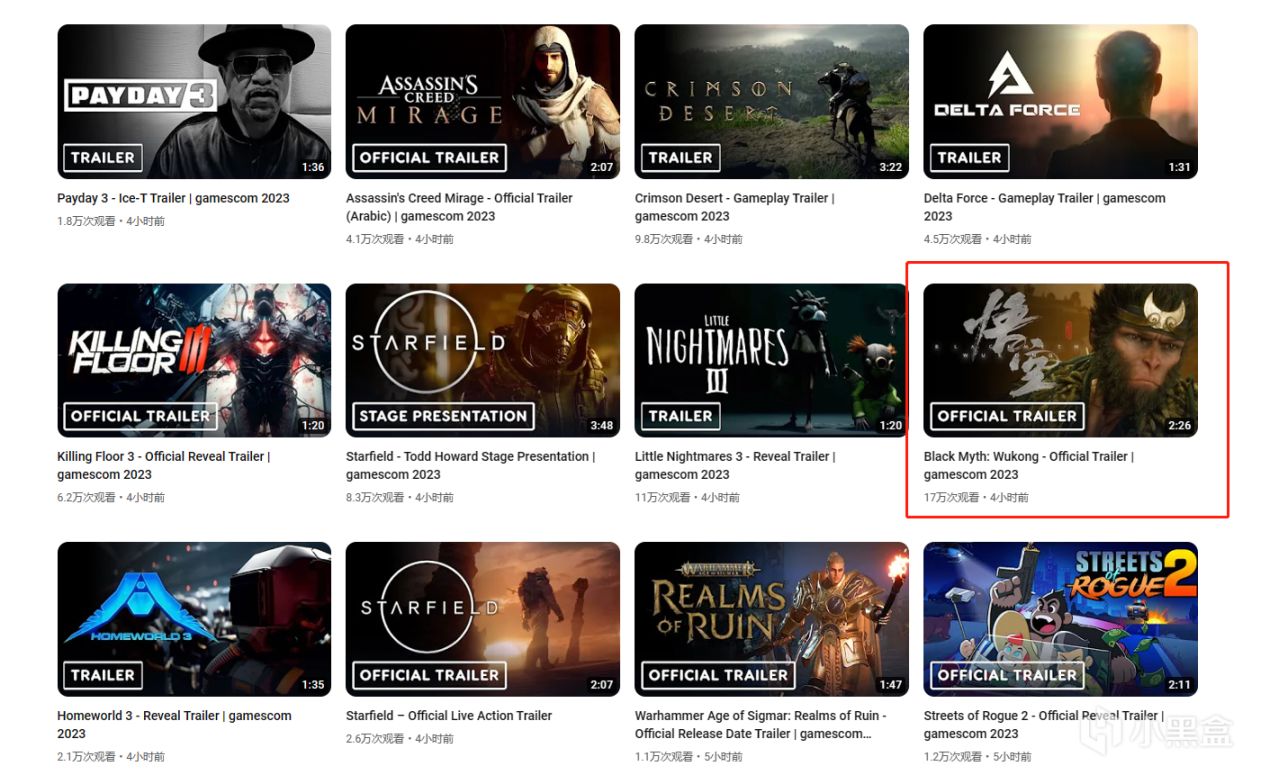Viewport: 1270px width, 775px height.
Task: Click '1.8万次观看' under the Payday 3 video
Action: click(x=88, y=221)
